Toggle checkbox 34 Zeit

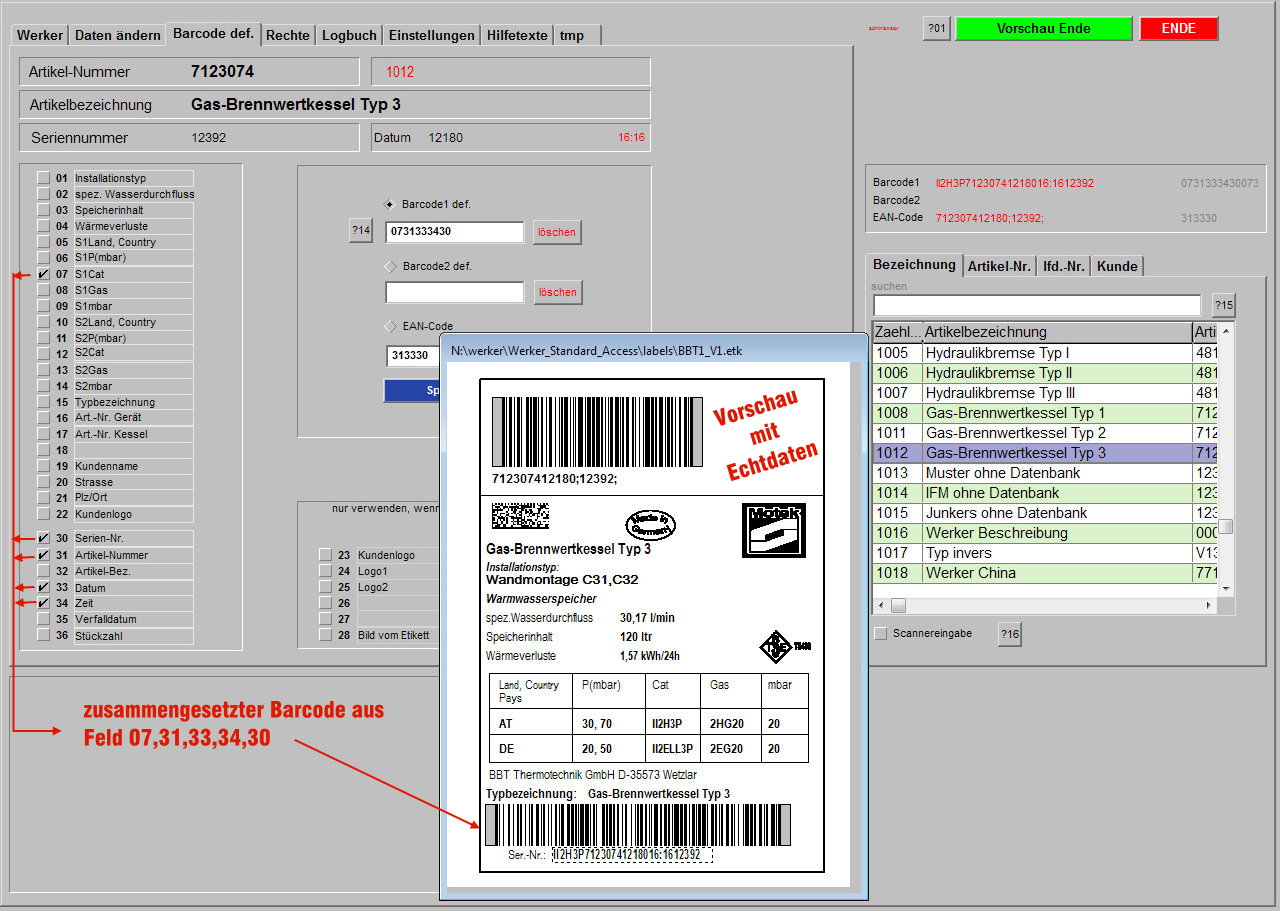click(43, 603)
